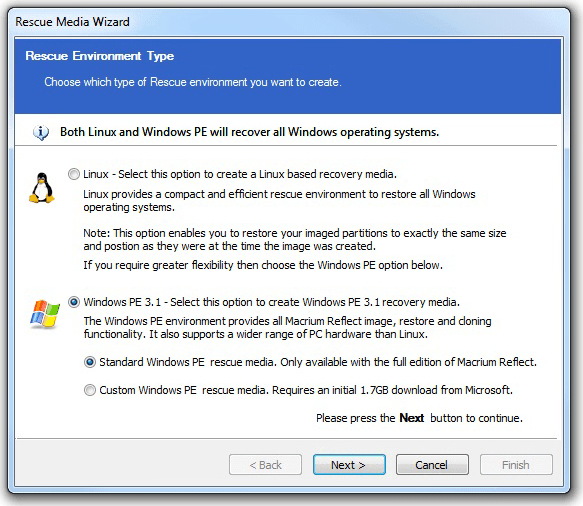Click the 'Rescue Environment Type' heading
The width and height of the screenshot is (583, 506).
tap(100, 56)
